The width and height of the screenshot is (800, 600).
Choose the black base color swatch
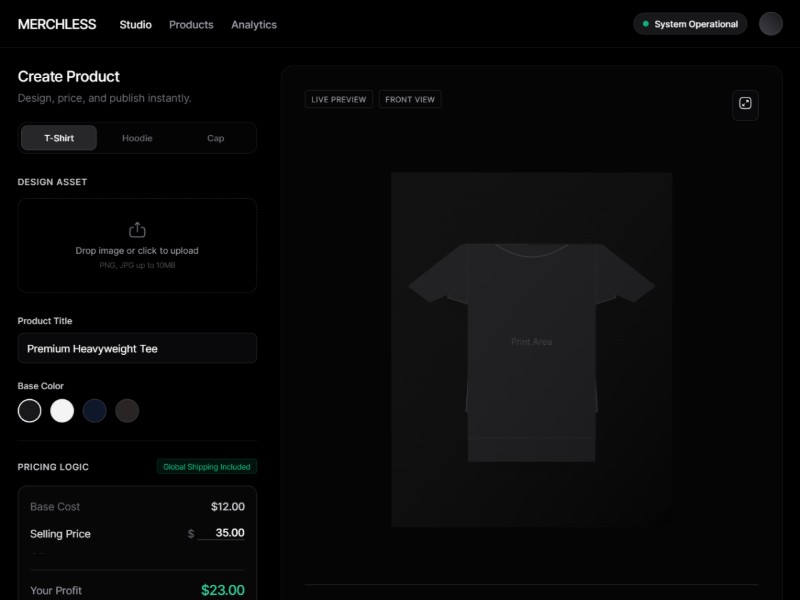pyautogui.click(x=30, y=410)
